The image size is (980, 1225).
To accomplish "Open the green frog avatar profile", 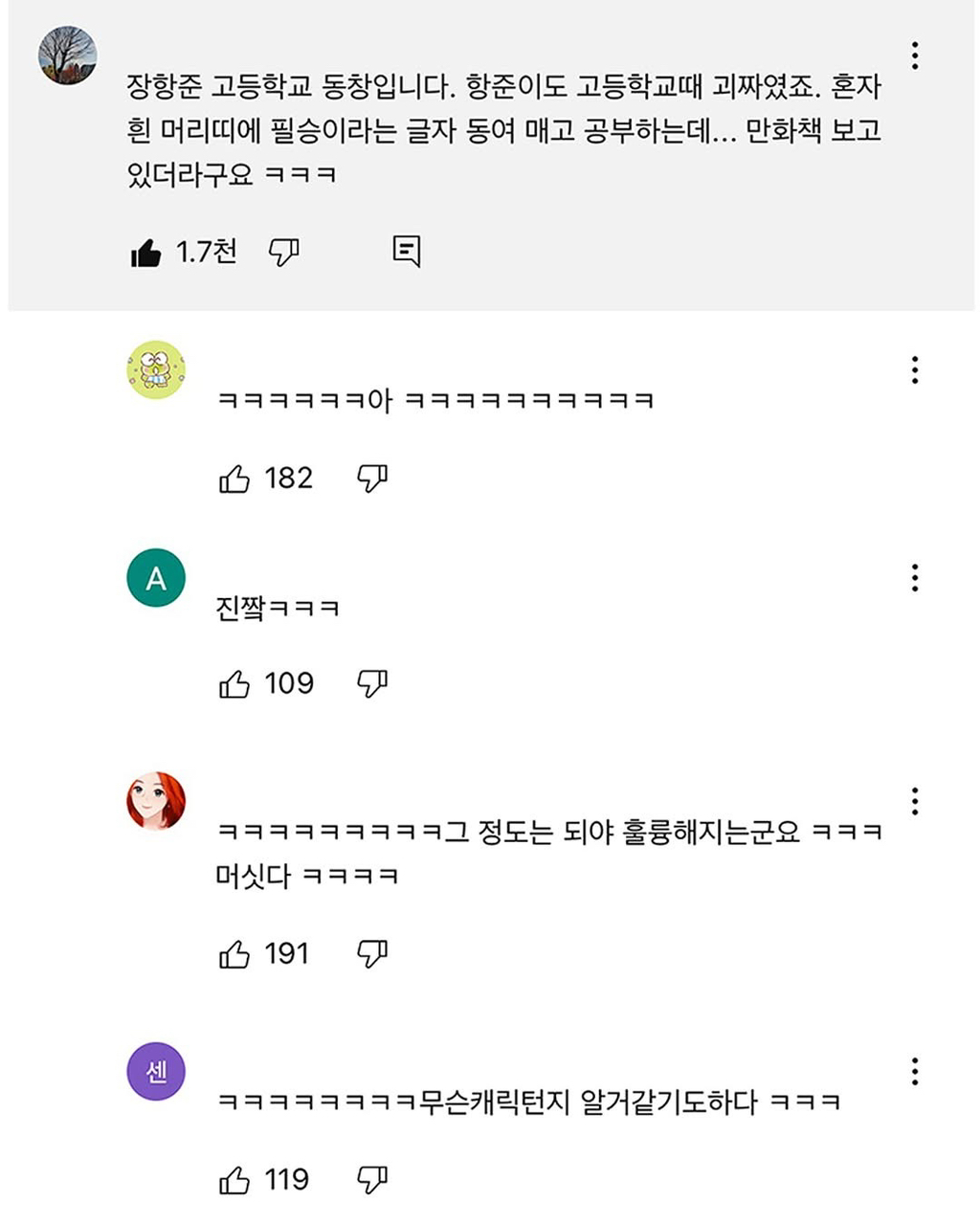I will point(156,369).
